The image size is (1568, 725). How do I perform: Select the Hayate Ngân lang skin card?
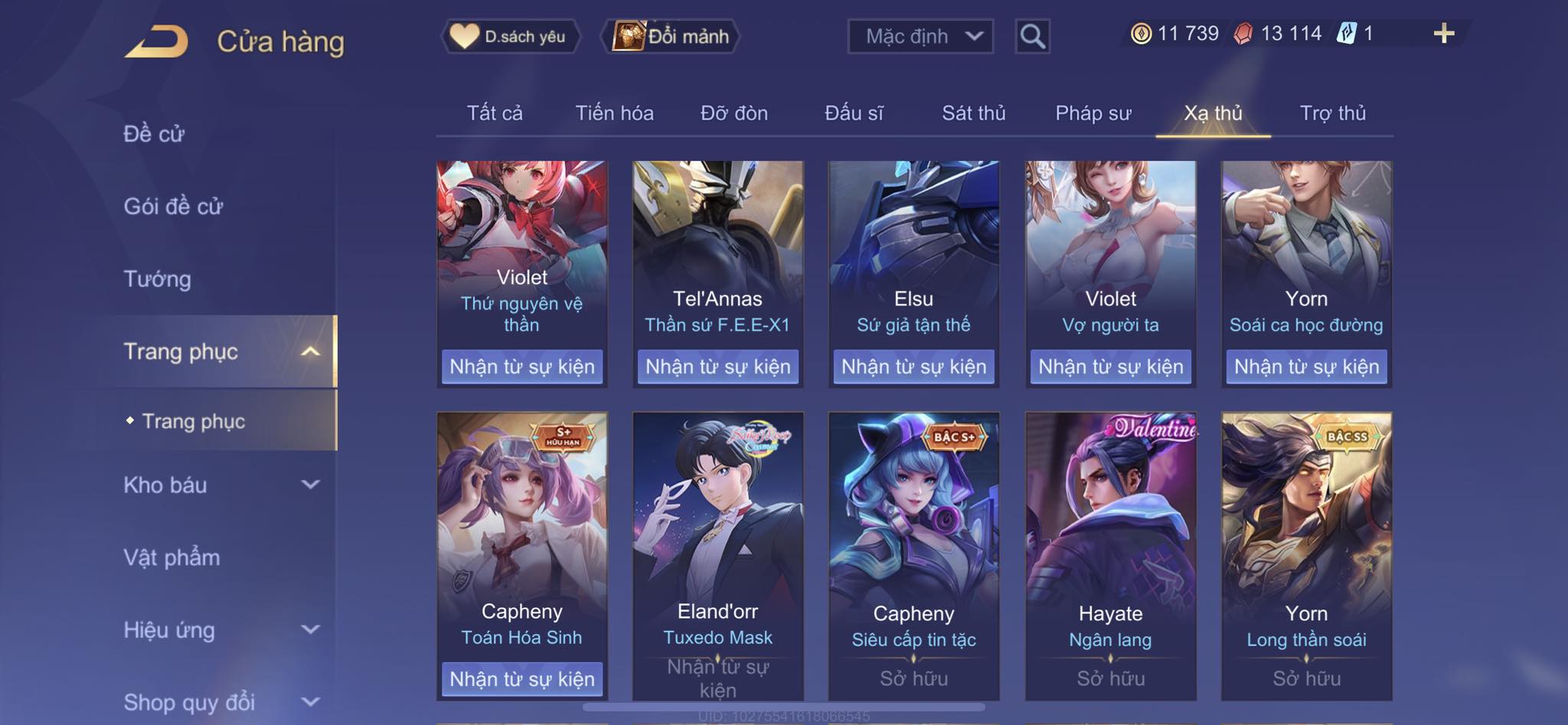(x=1110, y=557)
